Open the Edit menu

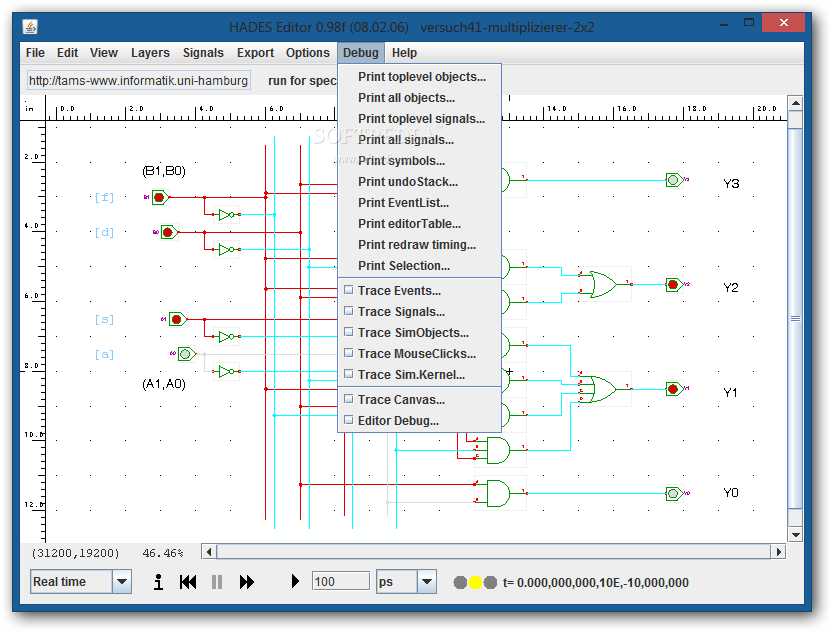(67, 53)
